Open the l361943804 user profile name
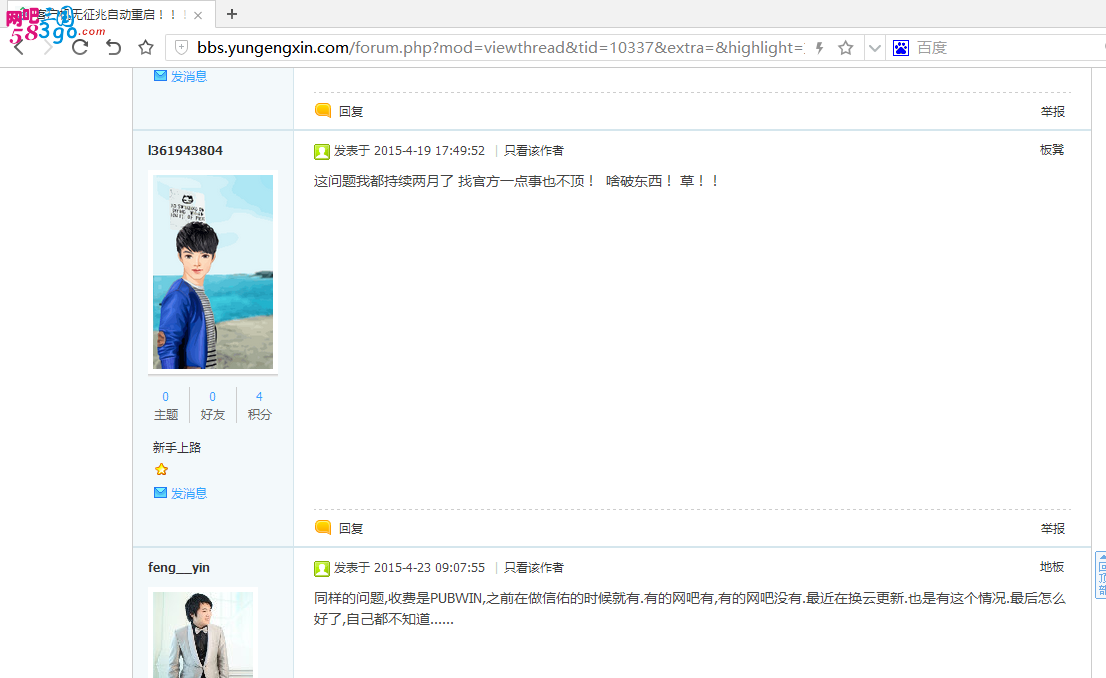This screenshot has height=678, width=1106. click(x=186, y=150)
